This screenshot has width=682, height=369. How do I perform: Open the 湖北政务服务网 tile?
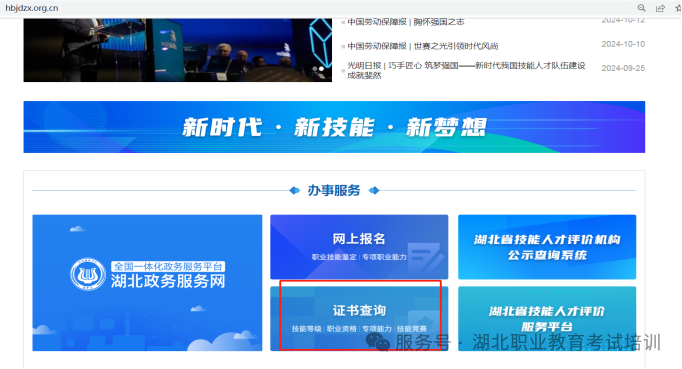(147, 283)
